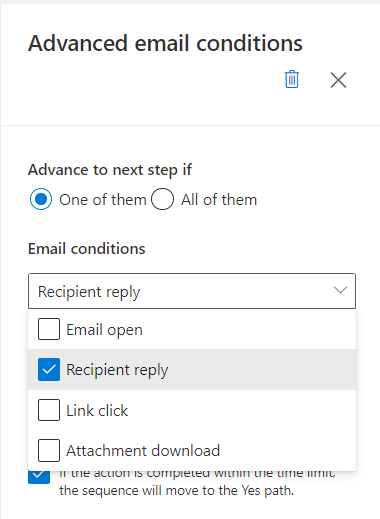The height and width of the screenshot is (519, 380).
Task: Check the Email open checkbox
Action: [x=49, y=329]
